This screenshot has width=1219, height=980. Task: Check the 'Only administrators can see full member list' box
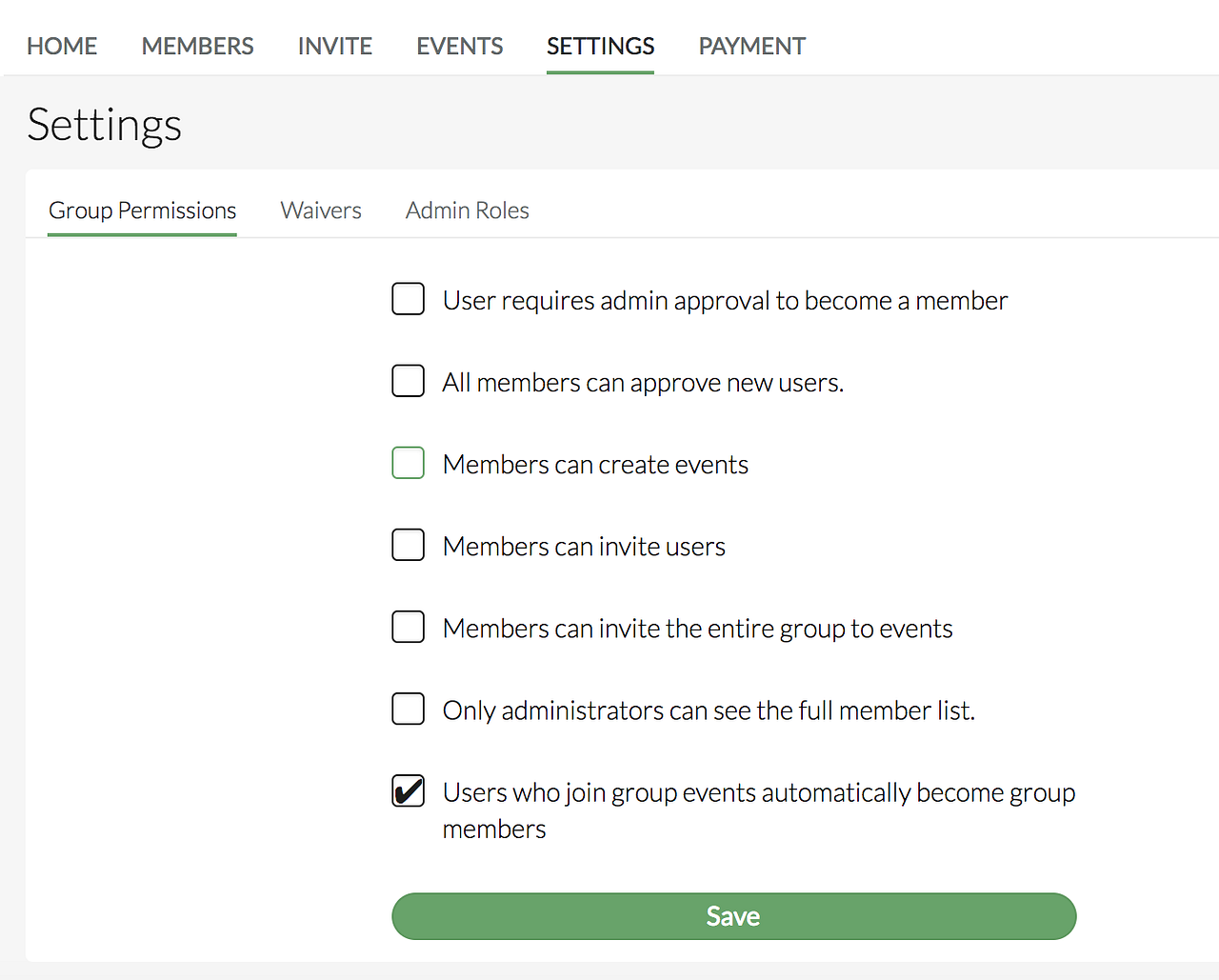click(408, 709)
